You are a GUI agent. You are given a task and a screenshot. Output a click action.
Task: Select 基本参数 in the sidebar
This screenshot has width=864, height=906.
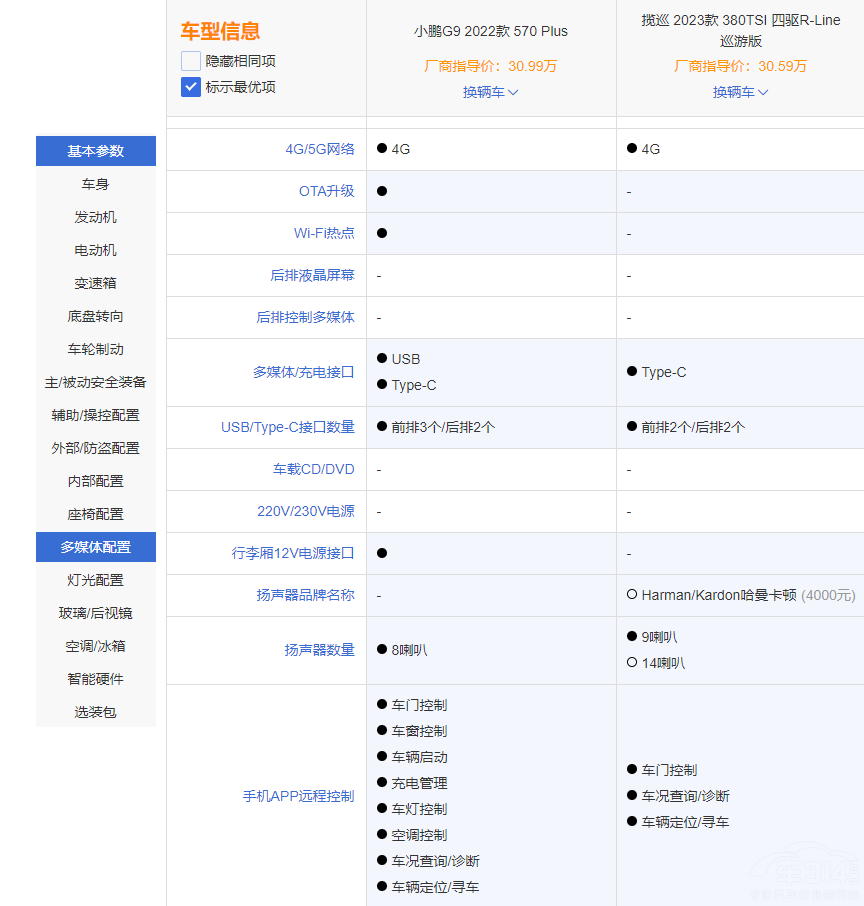(96, 151)
